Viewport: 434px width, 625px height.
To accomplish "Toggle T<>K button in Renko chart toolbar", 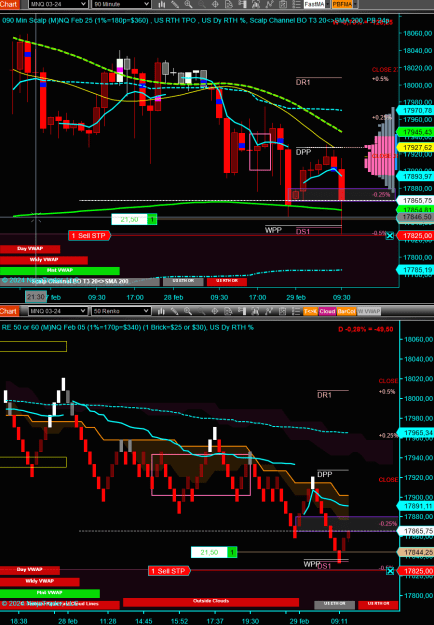I will (x=310, y=311).
